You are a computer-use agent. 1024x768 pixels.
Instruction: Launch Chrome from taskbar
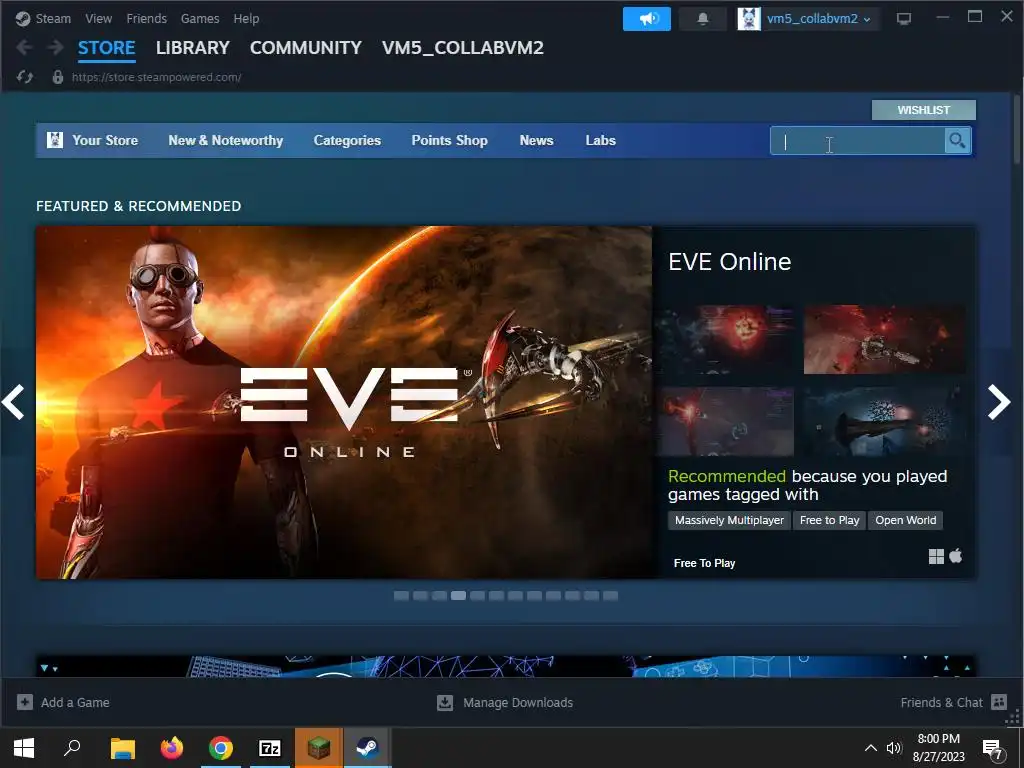click(221, 748)
